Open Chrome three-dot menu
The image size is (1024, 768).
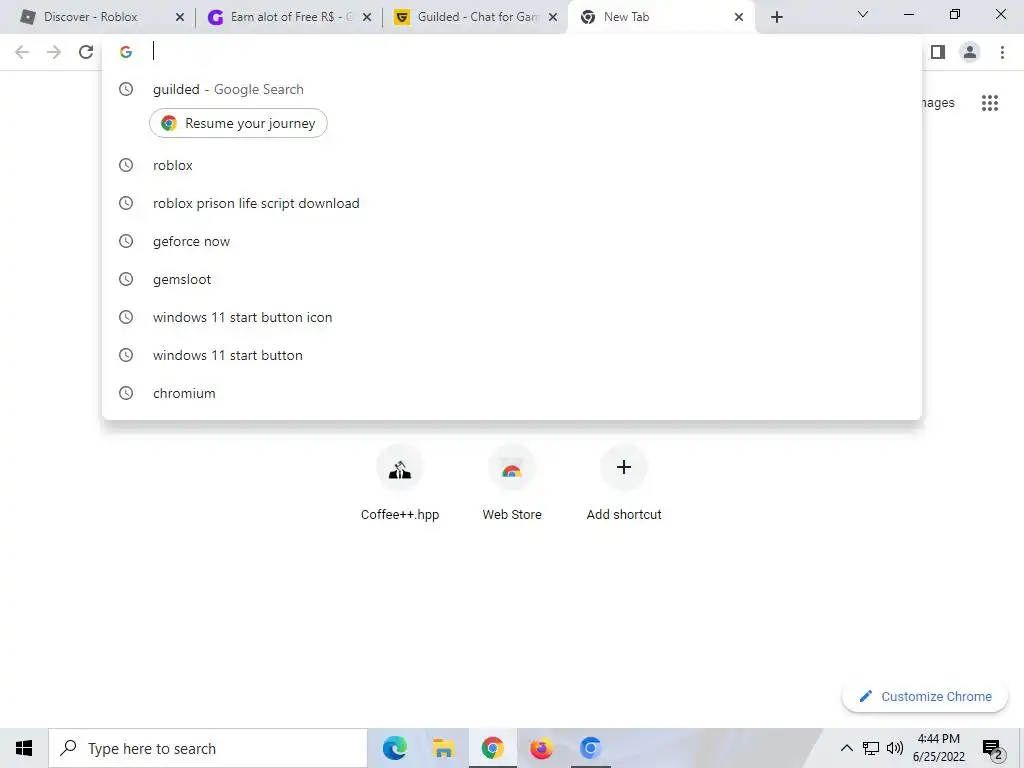pos(1002,52)
